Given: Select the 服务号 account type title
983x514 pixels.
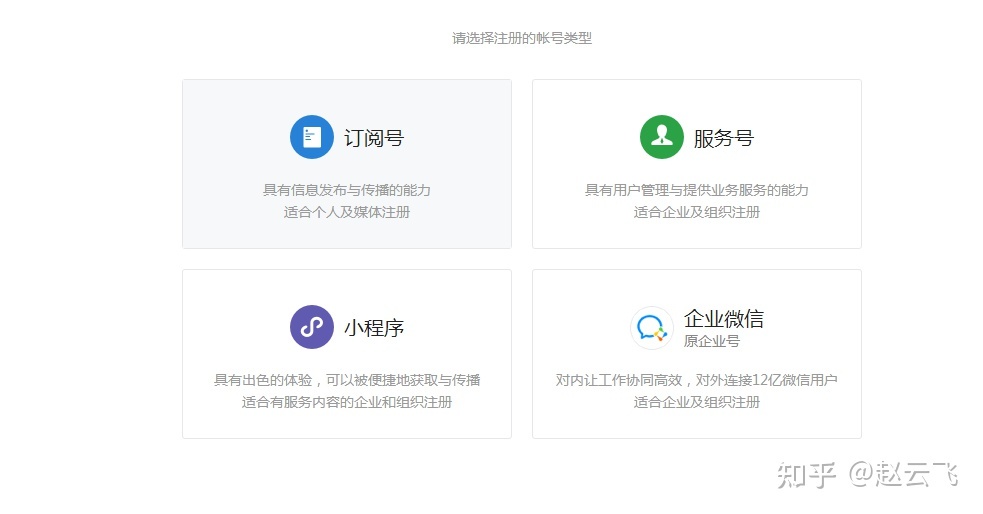Looking at the screenshot, I should [723, 138].
